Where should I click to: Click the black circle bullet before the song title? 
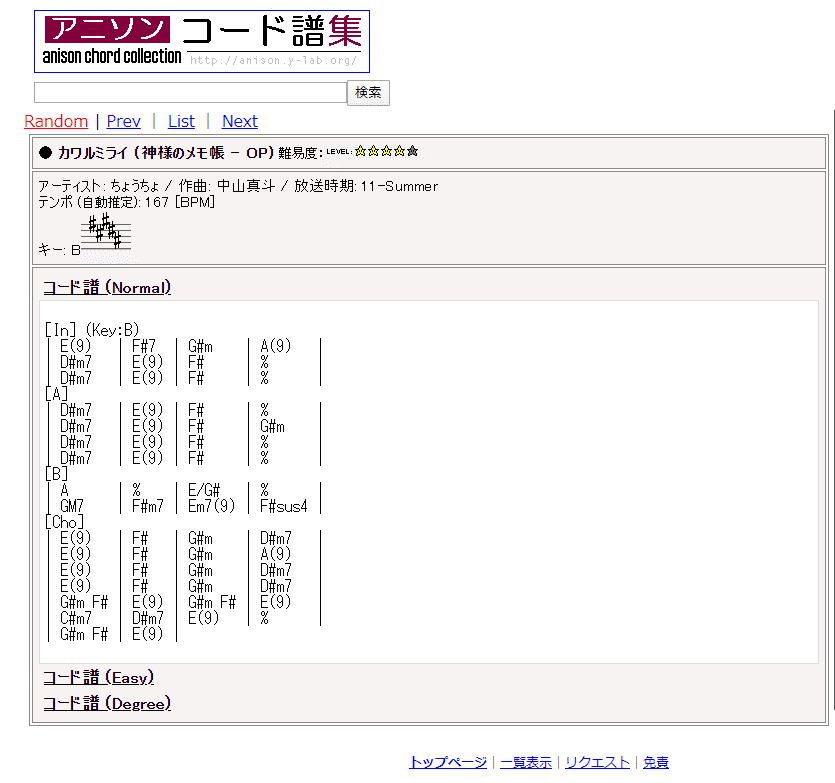44,152
